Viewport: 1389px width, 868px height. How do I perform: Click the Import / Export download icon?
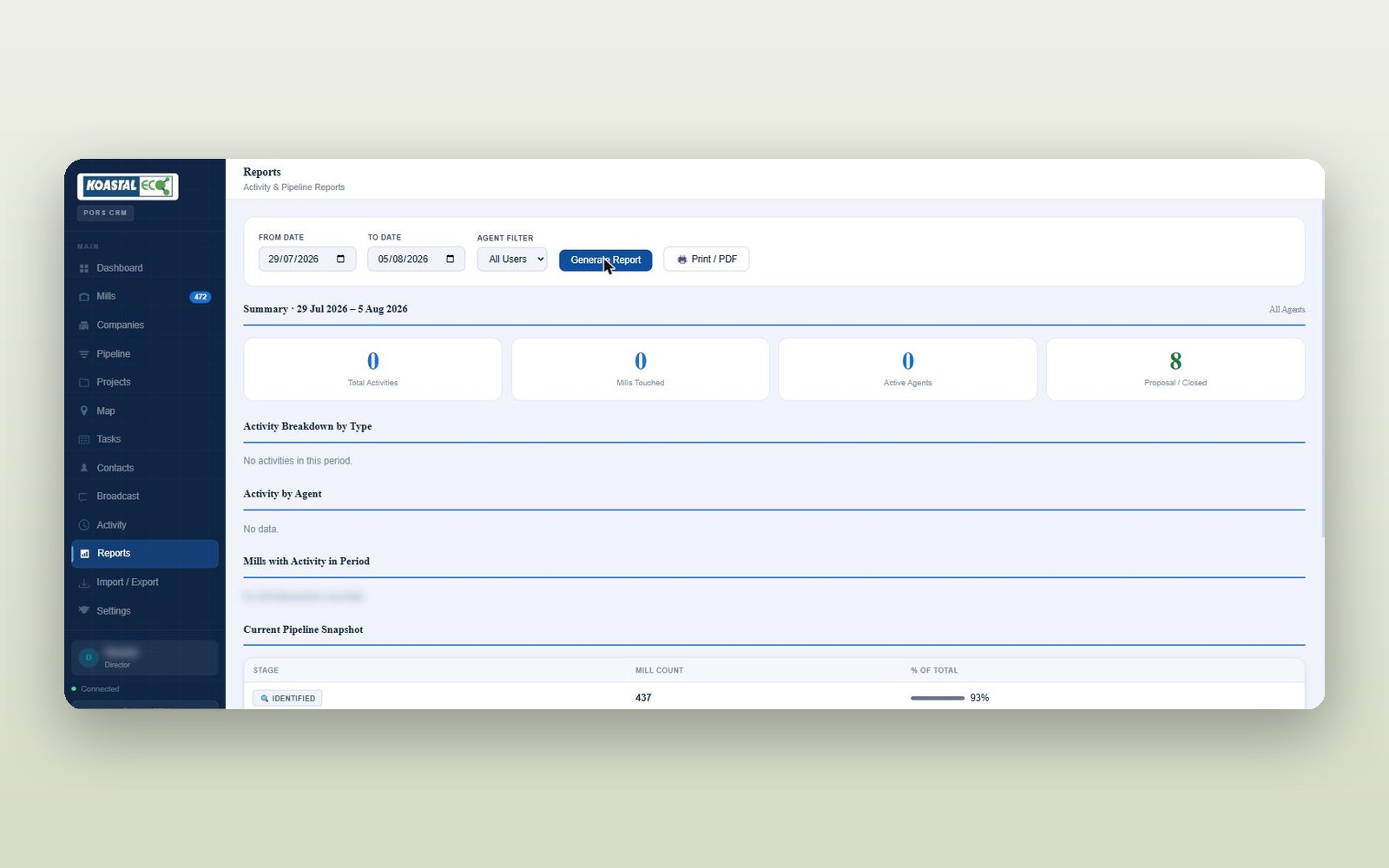(x=84, y=582)
